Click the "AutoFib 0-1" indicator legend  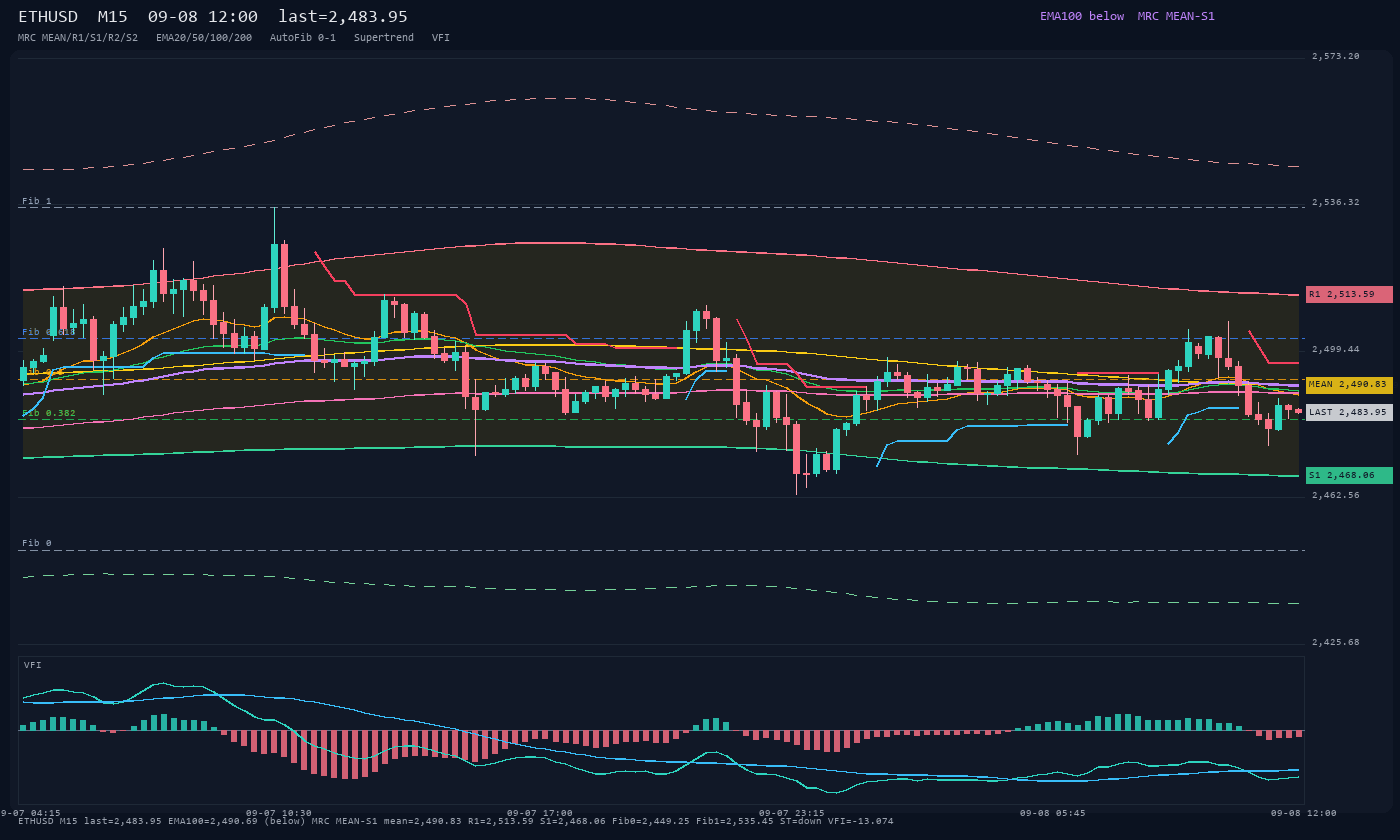pos(303,38)
